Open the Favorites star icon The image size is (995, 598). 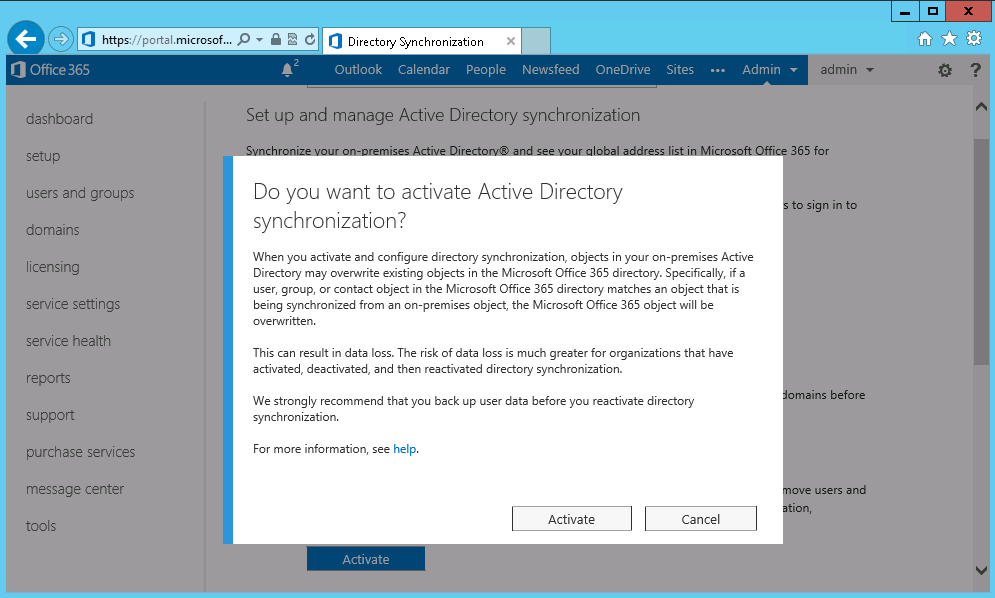[x=949, y=39]
